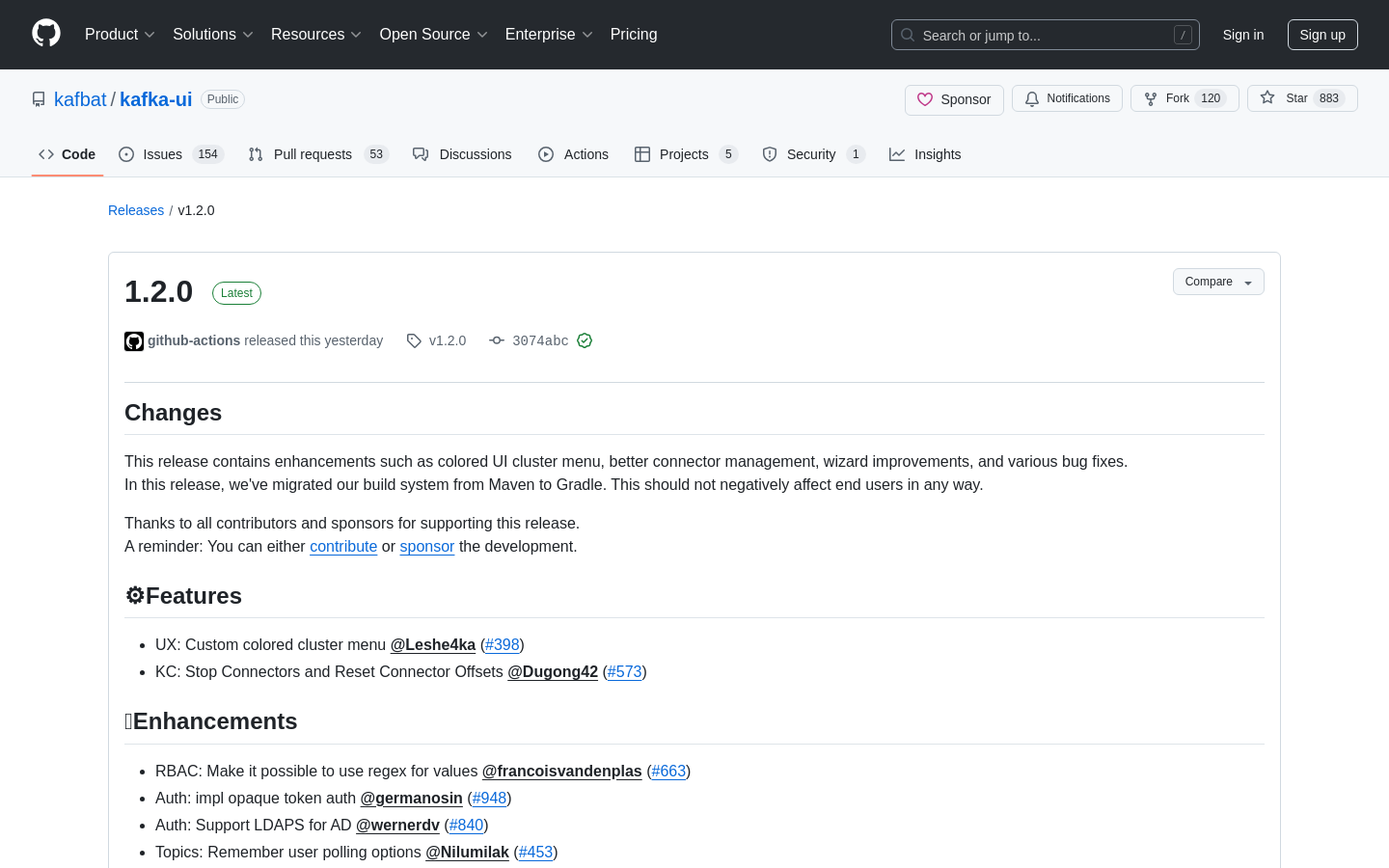The height and width of the screenshot is (868, 1389).
Task: Open the Actions tab
Action: coord(574,154)
